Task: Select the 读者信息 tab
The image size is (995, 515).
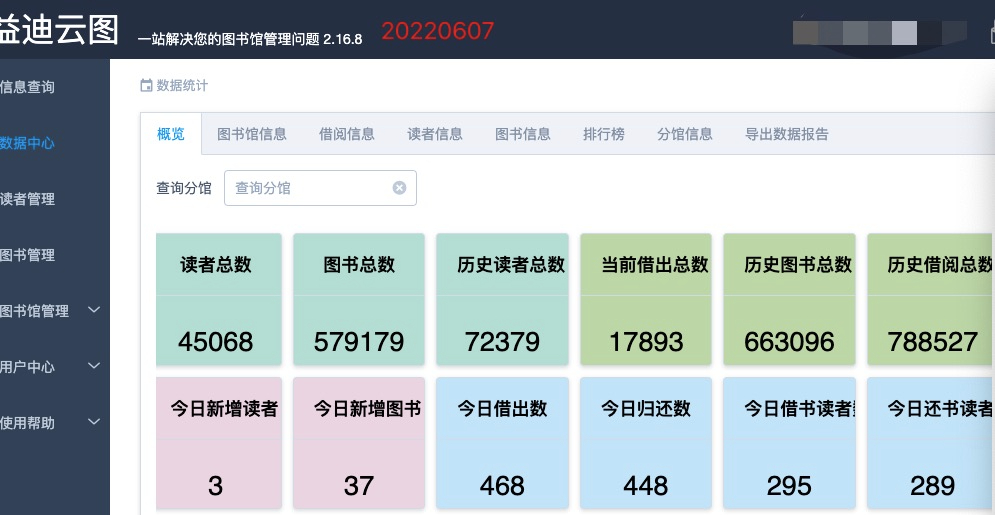Action: 435,134
